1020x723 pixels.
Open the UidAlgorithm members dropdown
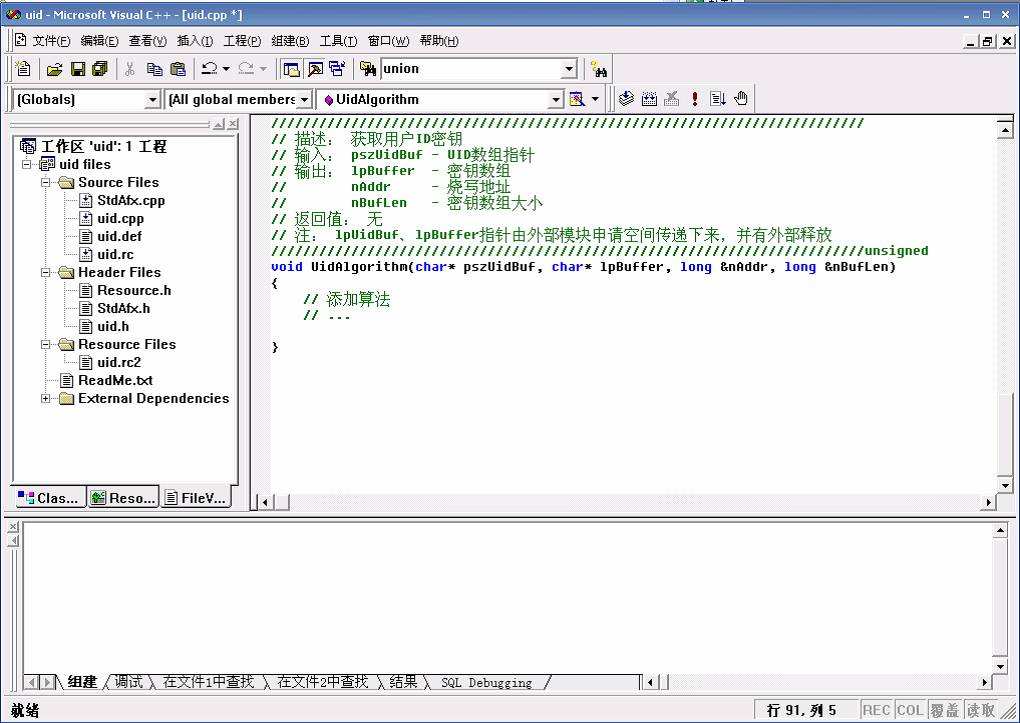tap(556, 100)
